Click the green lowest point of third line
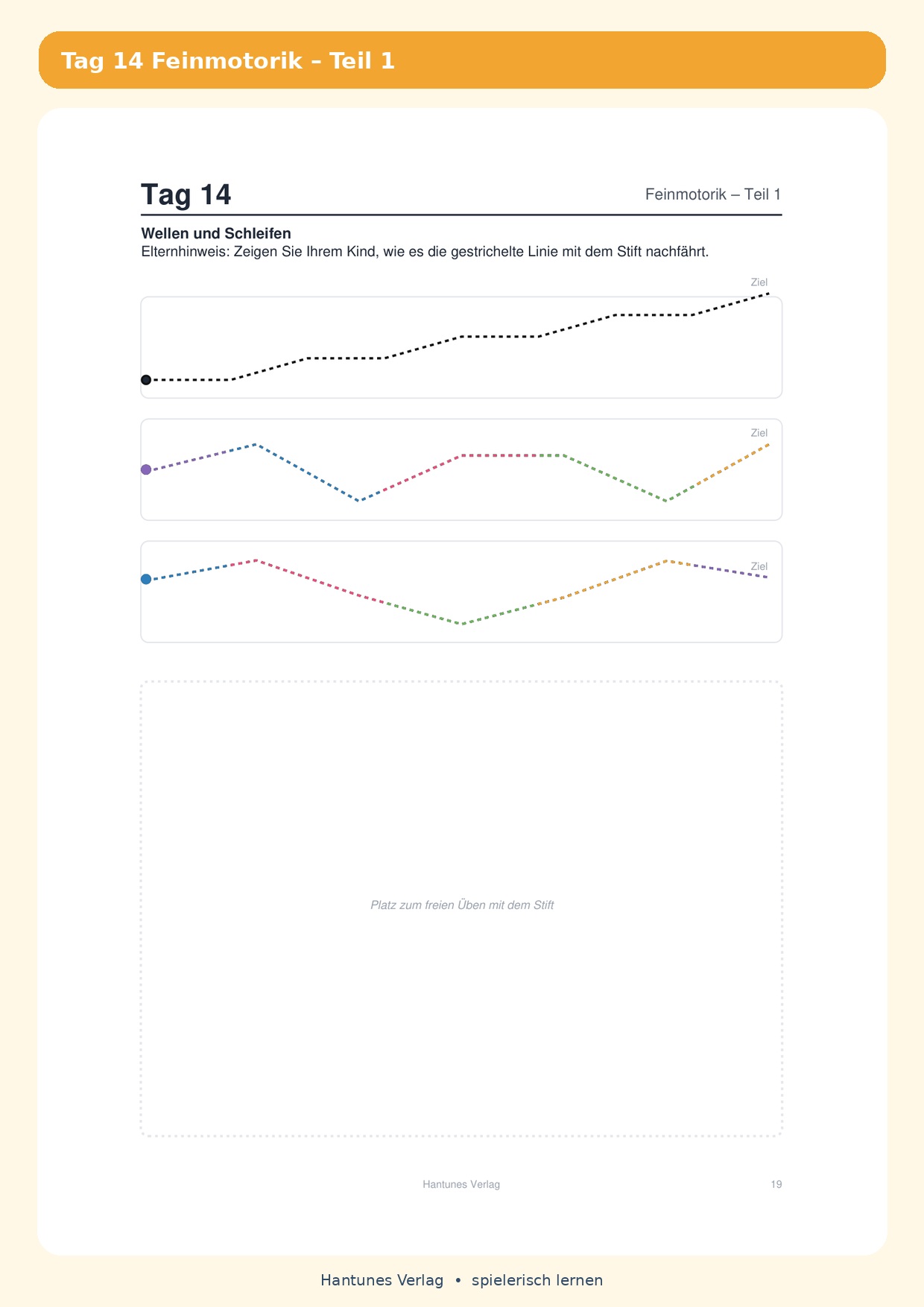Image resolution: width=924 pixels, height=1307 pixels. point(462,624)
